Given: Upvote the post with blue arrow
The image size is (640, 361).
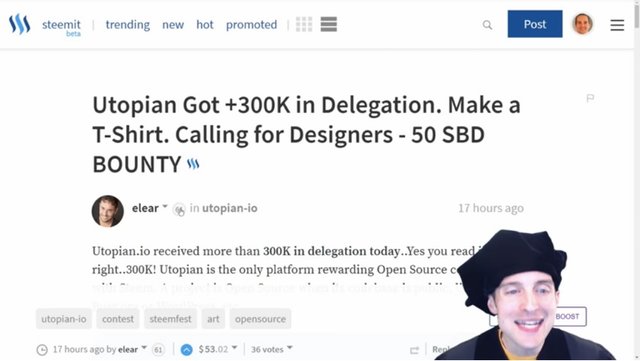Looking at the screenshot, I should [187, 350].
